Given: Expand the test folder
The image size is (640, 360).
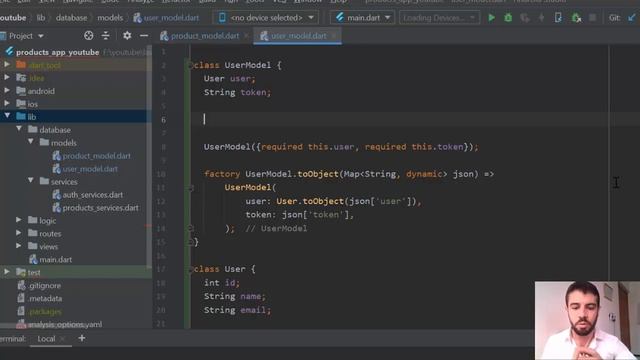Looking at the screenshot, I should tap(7, 272).
